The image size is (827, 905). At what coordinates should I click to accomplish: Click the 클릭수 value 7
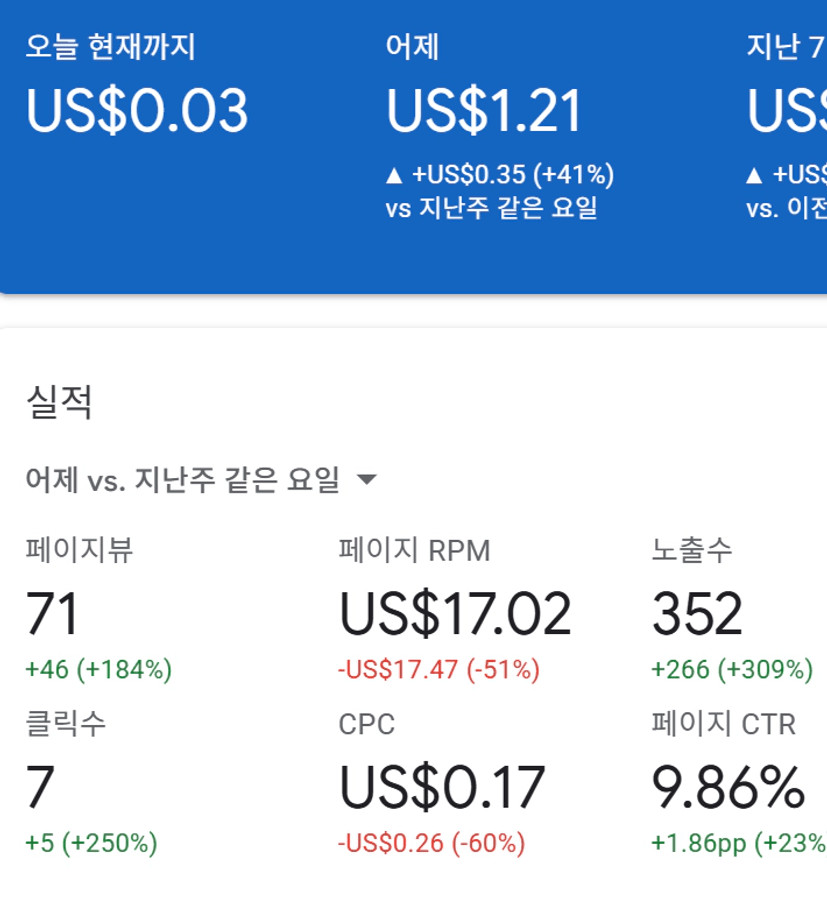click(40, 788)
